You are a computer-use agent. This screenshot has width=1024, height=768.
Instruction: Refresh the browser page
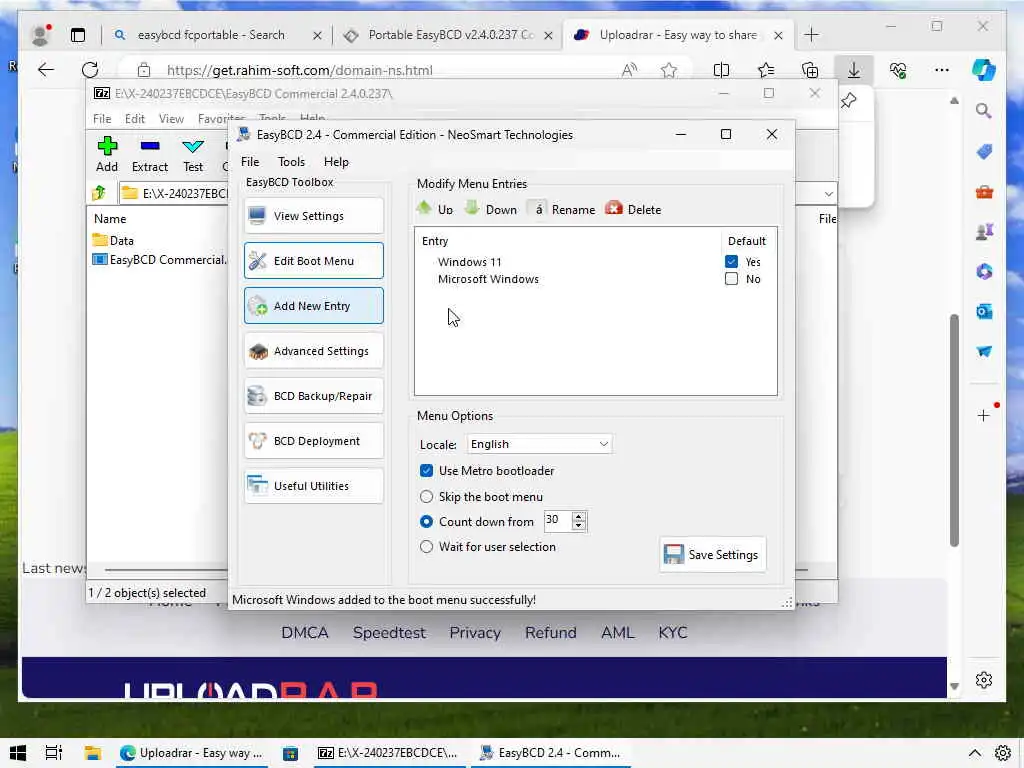coord(90,70)
